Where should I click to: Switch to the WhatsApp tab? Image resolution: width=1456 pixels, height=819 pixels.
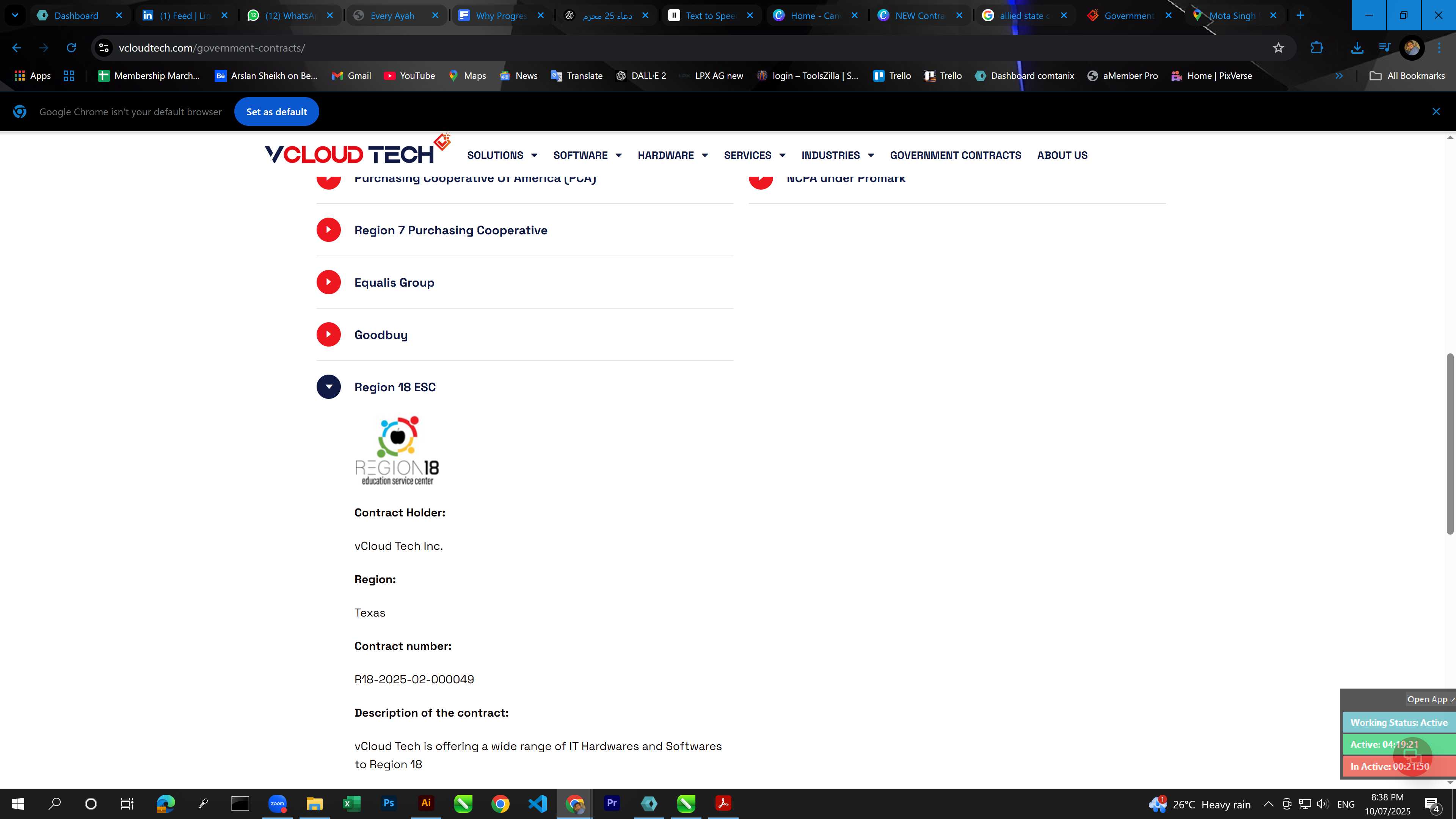click(289, 15)
